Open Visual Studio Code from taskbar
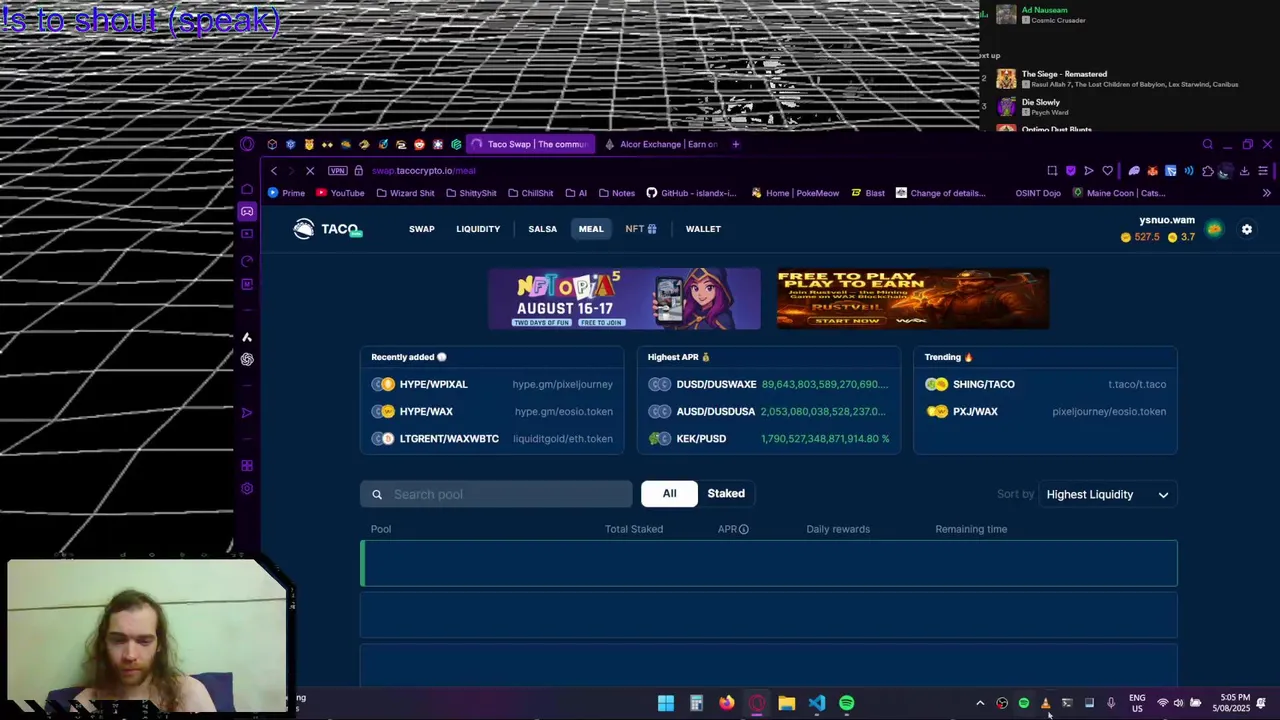The width and height of the screenshot is (1280, 720). (x=817, y=704)
